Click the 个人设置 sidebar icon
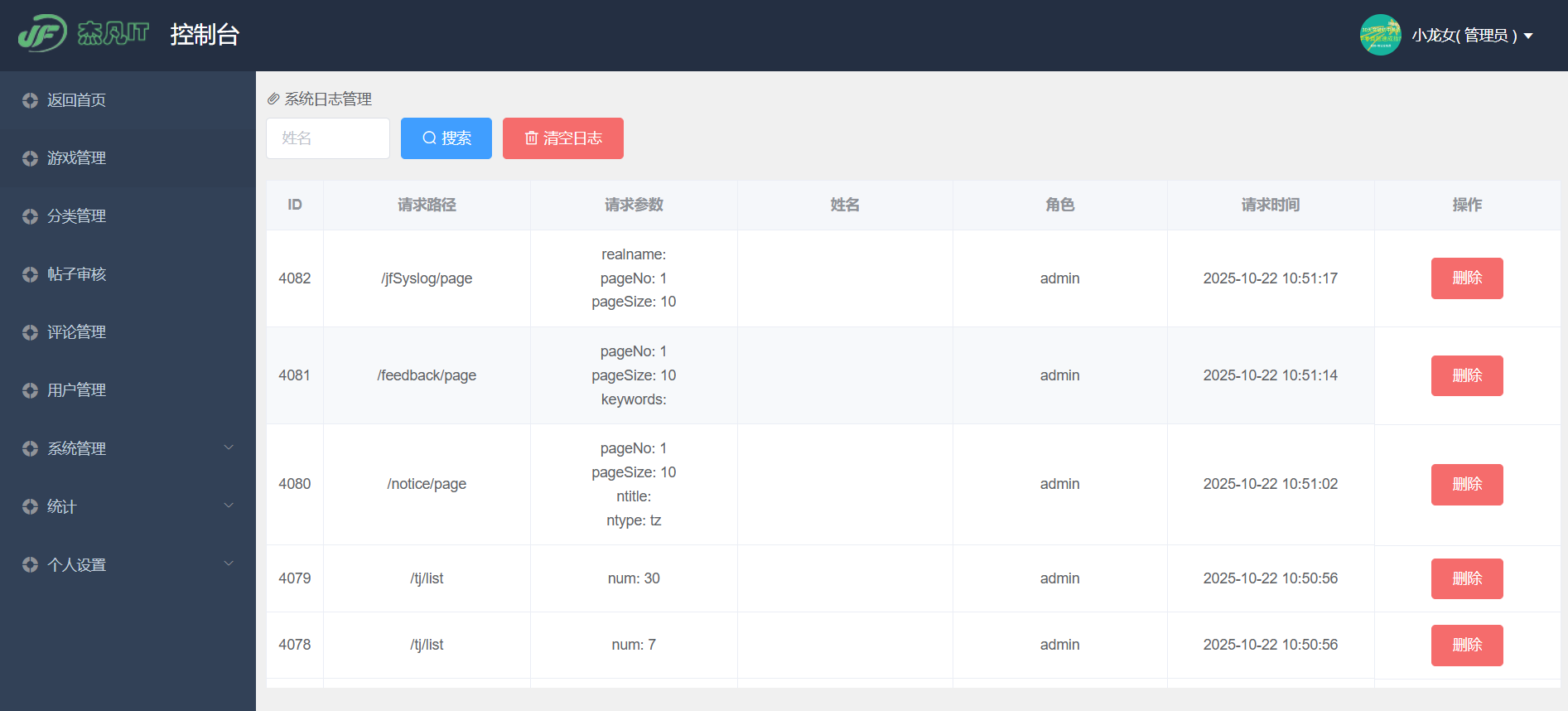Image resolution: width=1568 pixels, height=711 pixels. click(31, 564)
